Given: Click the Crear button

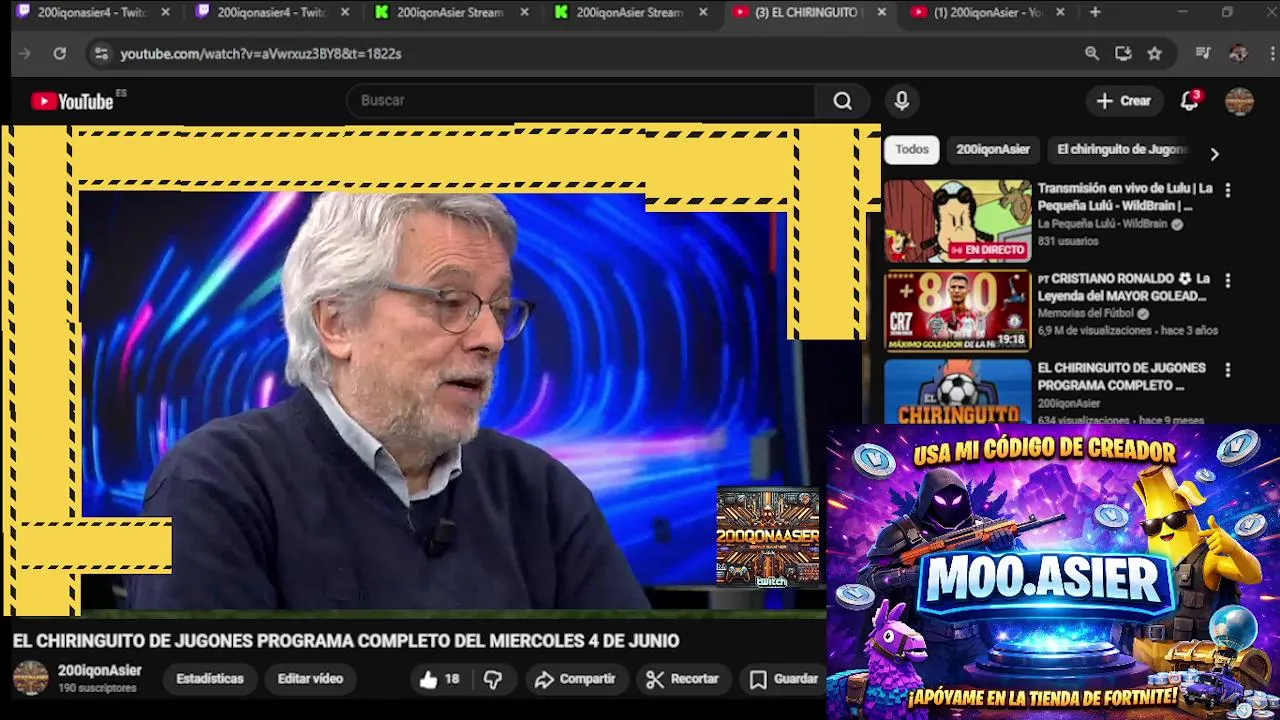Looking at the screenshot, I should [x=1124, y=101].
